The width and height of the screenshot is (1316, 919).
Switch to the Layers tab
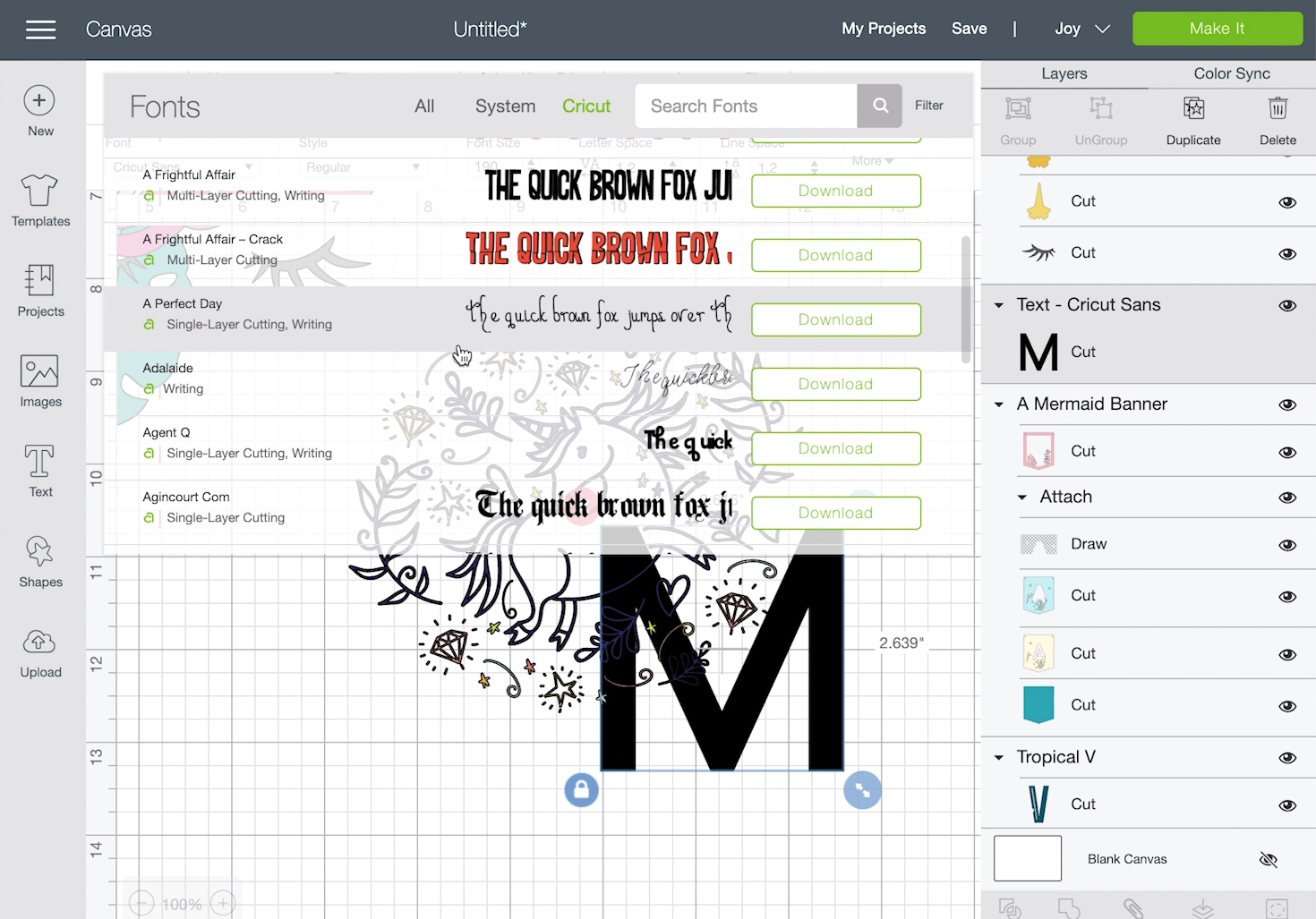(1064, 74)
